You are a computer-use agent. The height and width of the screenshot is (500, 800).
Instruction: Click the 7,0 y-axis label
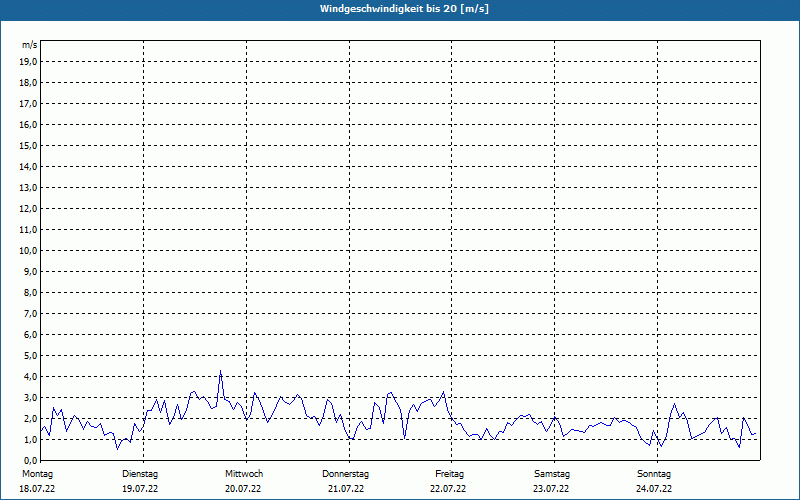point(32,313)
